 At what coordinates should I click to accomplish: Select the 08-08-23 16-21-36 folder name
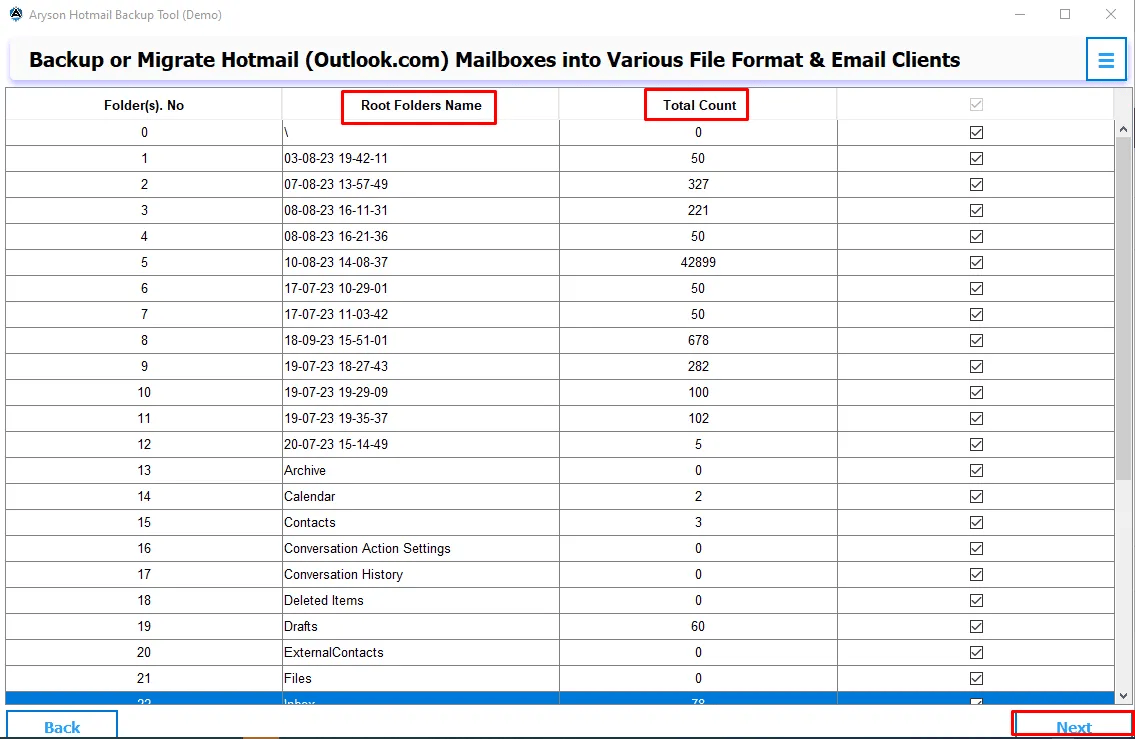click(x=336, y=237)
